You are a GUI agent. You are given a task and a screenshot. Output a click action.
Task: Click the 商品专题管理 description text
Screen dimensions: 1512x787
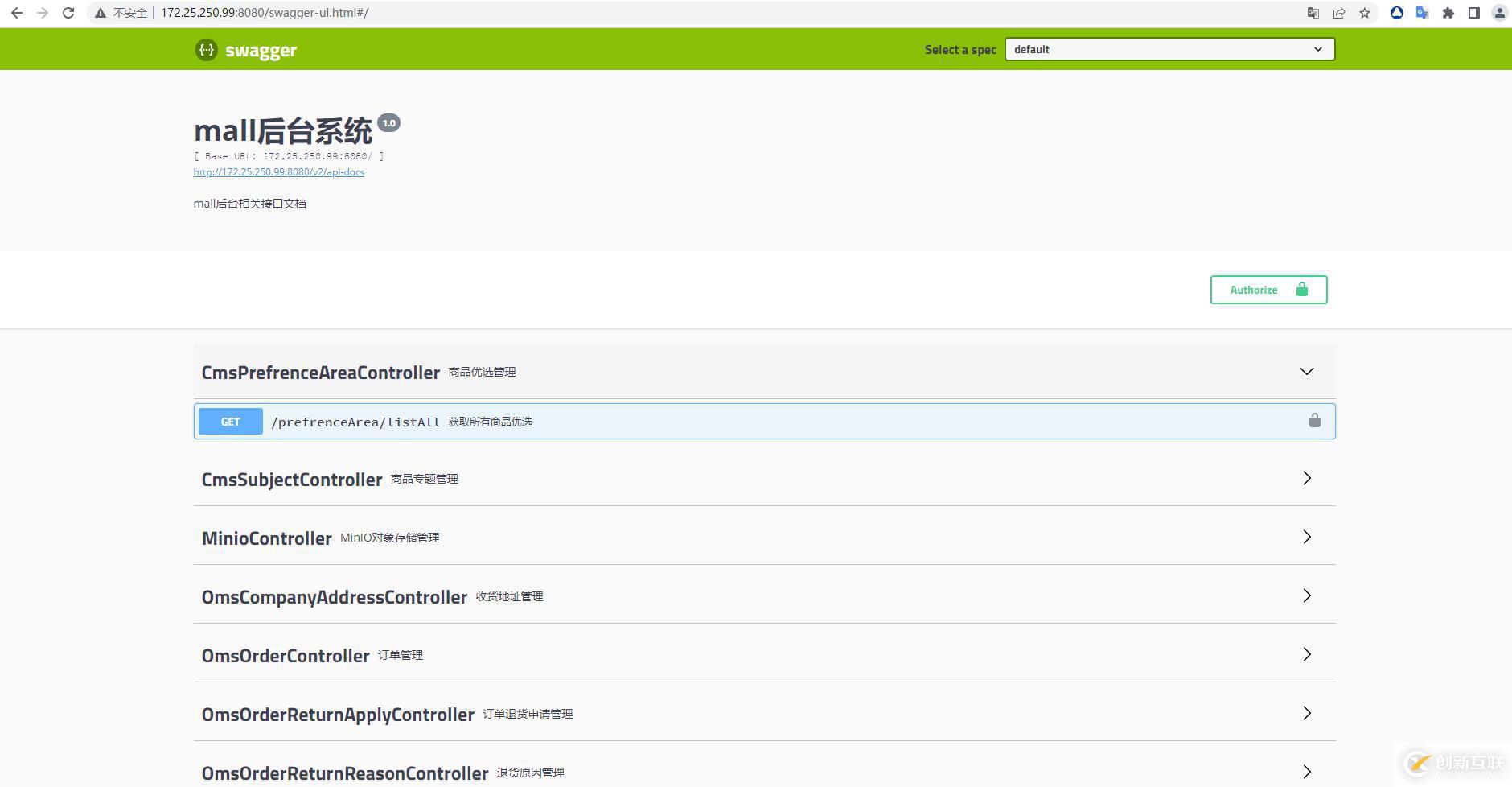(x=425, y=479)
